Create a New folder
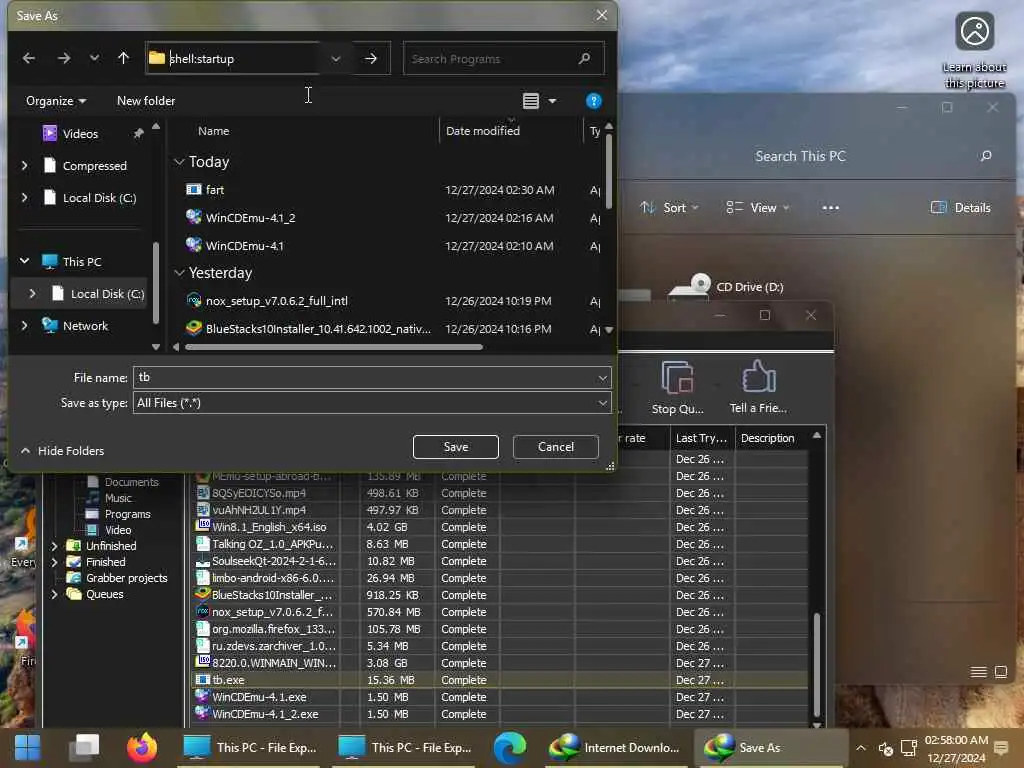The width and height of the screenshot is (1024, 768). (146, 101)
